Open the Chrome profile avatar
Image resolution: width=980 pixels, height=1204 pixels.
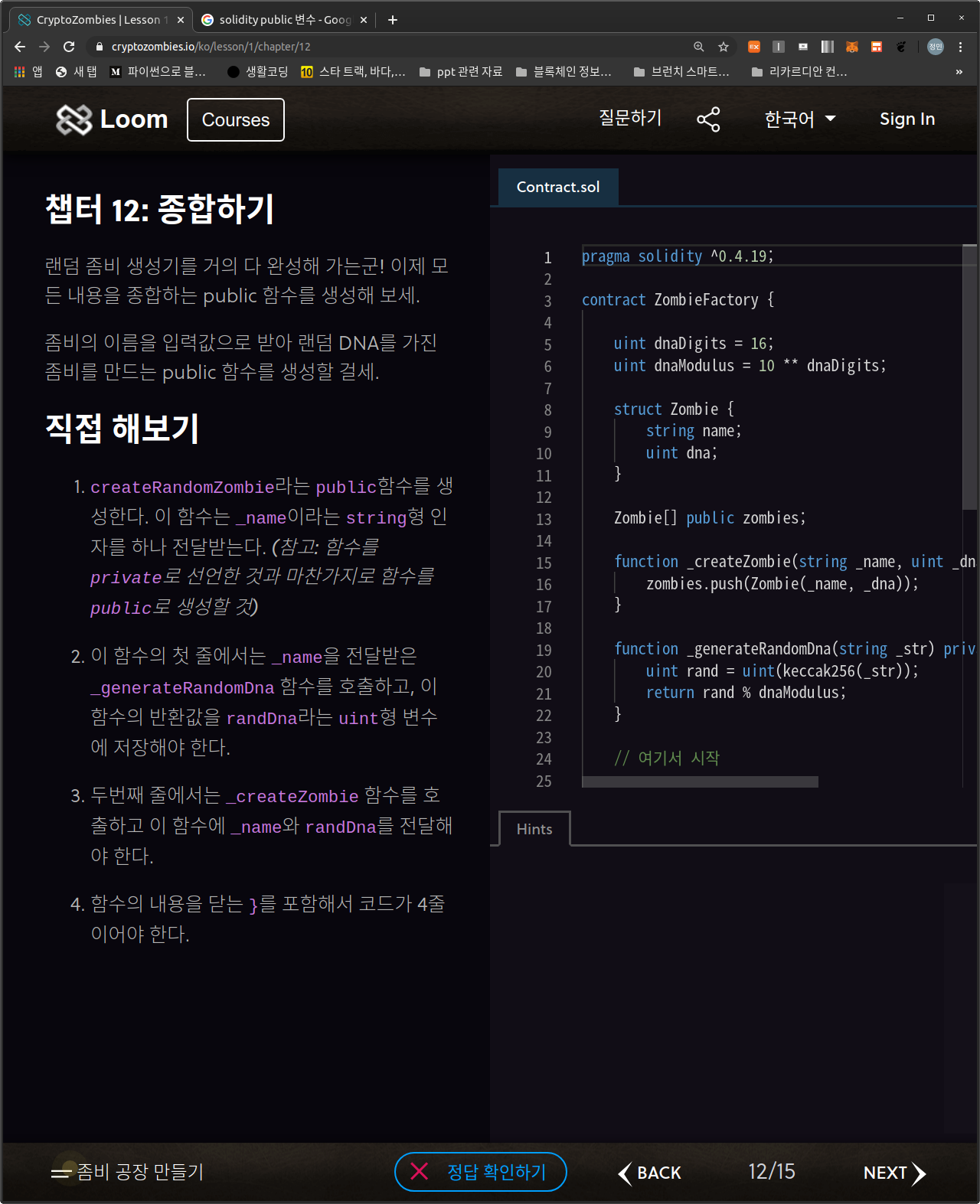point(936,47)
